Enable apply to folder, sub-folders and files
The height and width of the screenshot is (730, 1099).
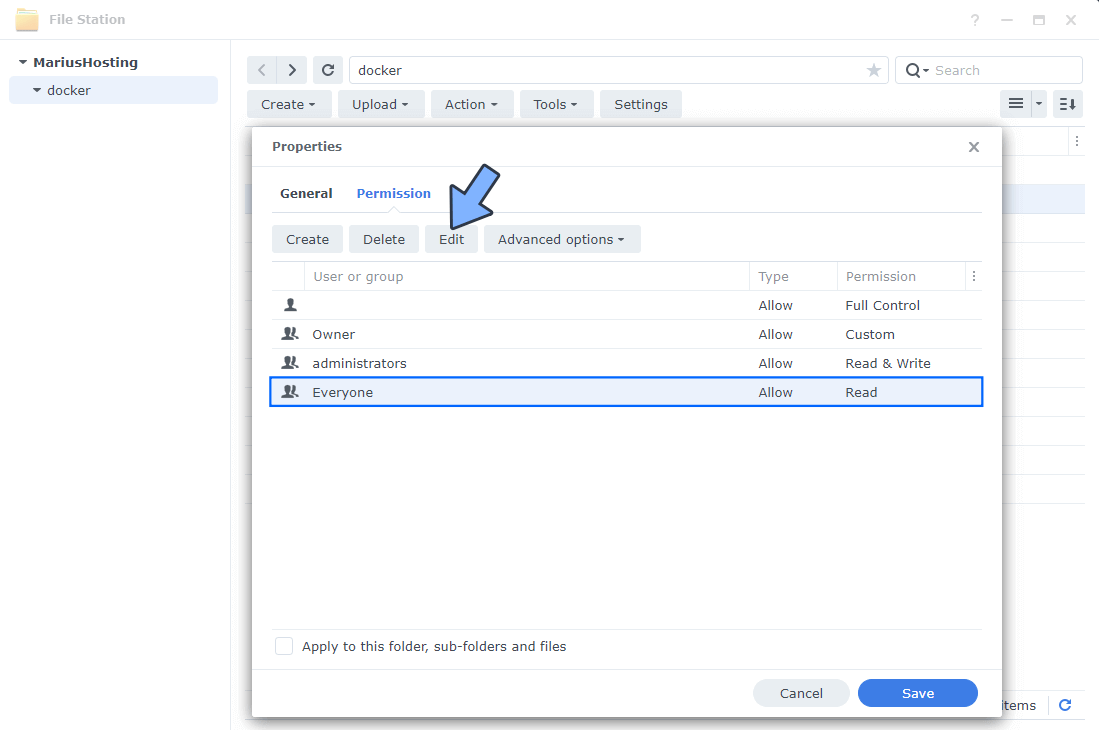pyautogui.click(x=283, y=645)
